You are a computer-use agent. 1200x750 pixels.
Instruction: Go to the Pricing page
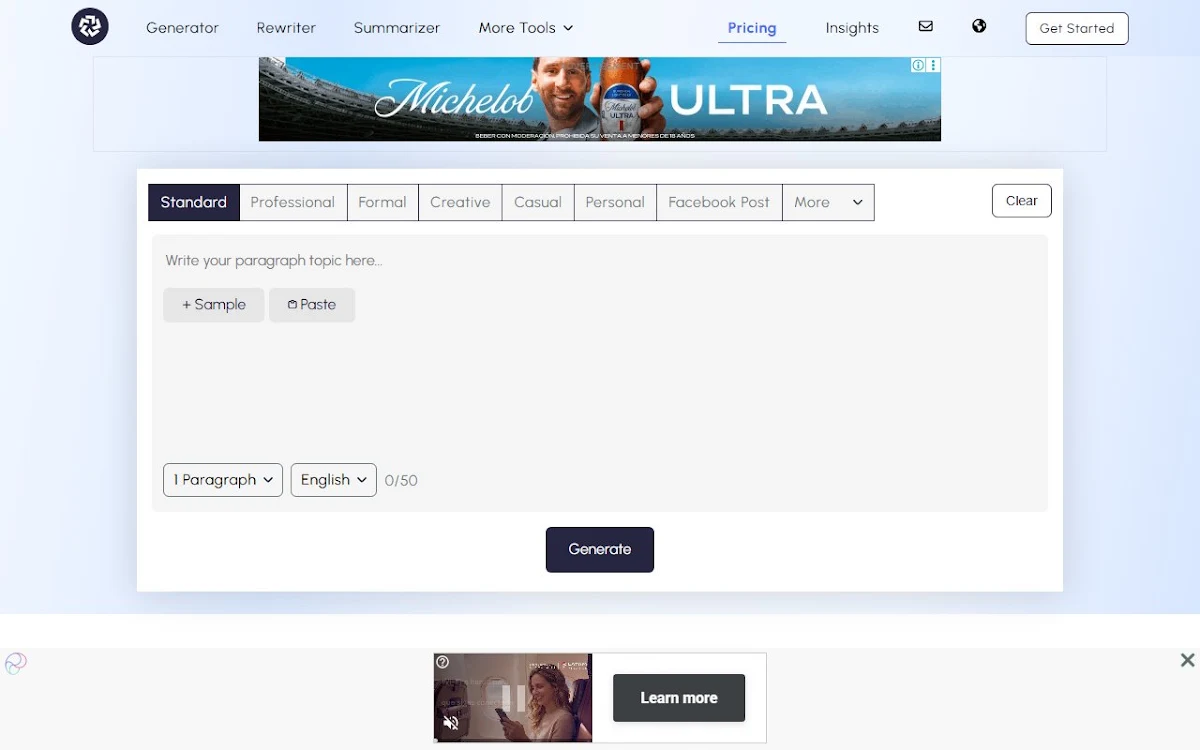tap(752, 28)
